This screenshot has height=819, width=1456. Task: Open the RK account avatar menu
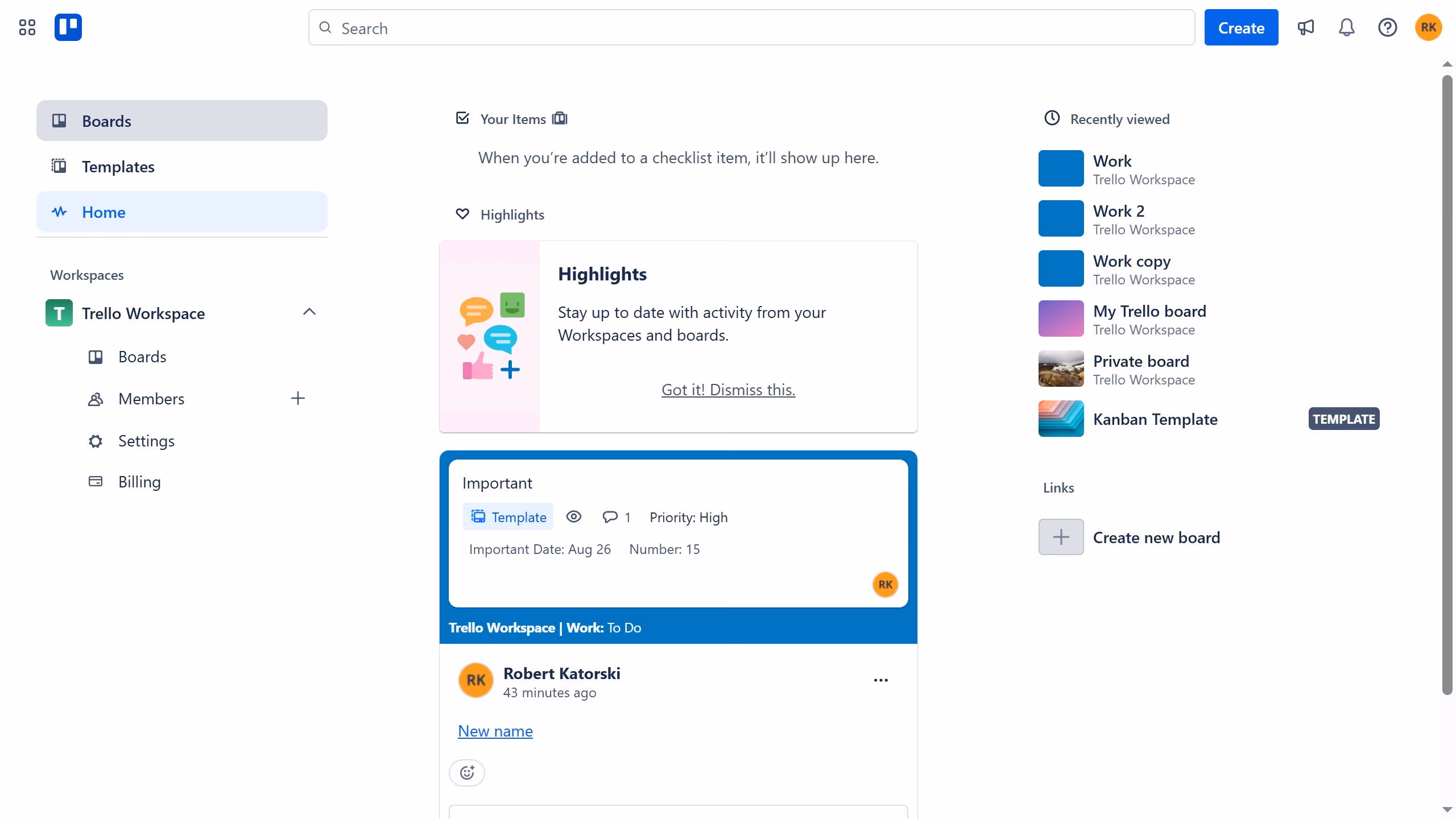pos(1429,27)
